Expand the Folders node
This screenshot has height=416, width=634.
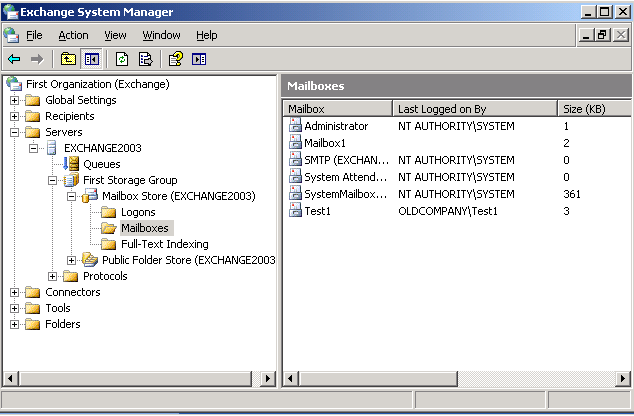tap(14, 324)
